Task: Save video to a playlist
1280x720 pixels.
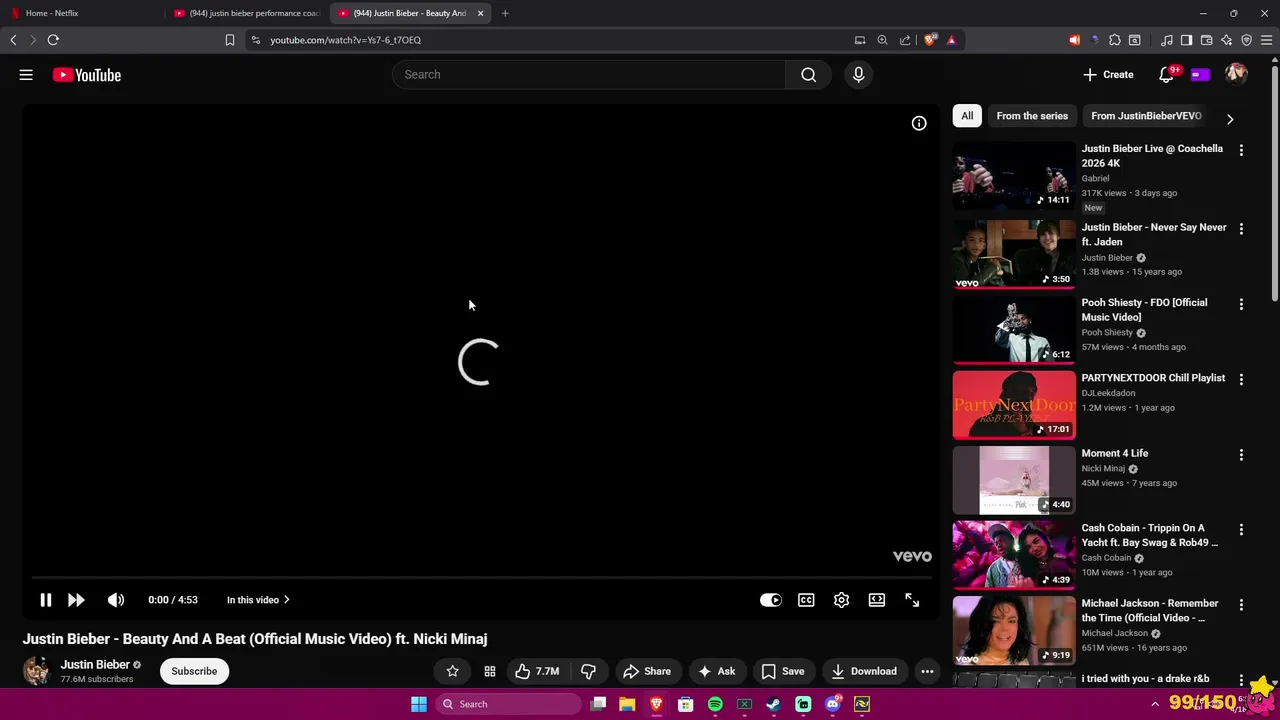Action: click(x=782, y=671)
